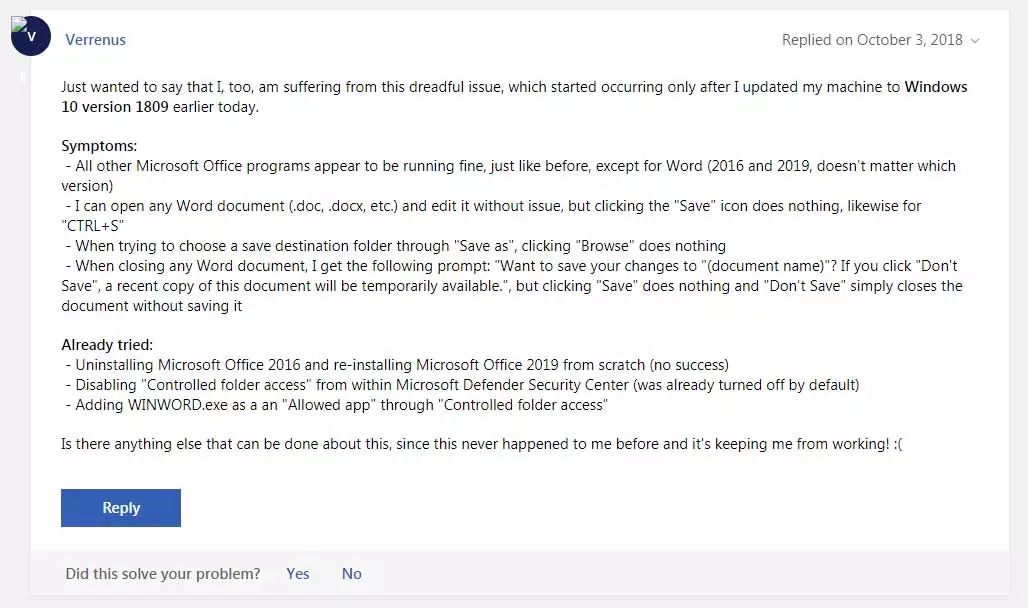Click the "Replied on October 3, 2018" text
1028x608 pixels.
tap(872, 40)
